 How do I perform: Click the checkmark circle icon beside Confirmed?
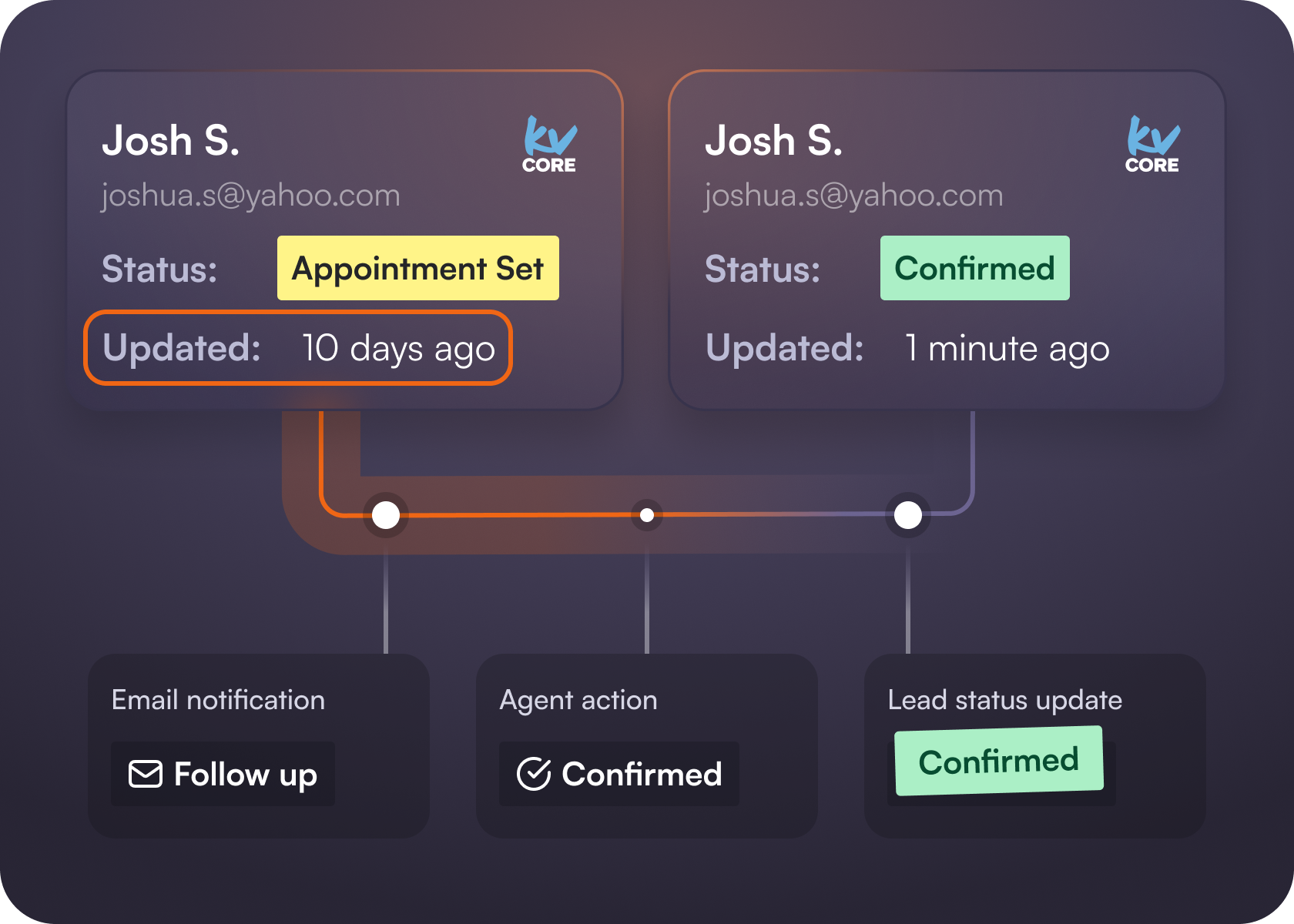point(534,774)
